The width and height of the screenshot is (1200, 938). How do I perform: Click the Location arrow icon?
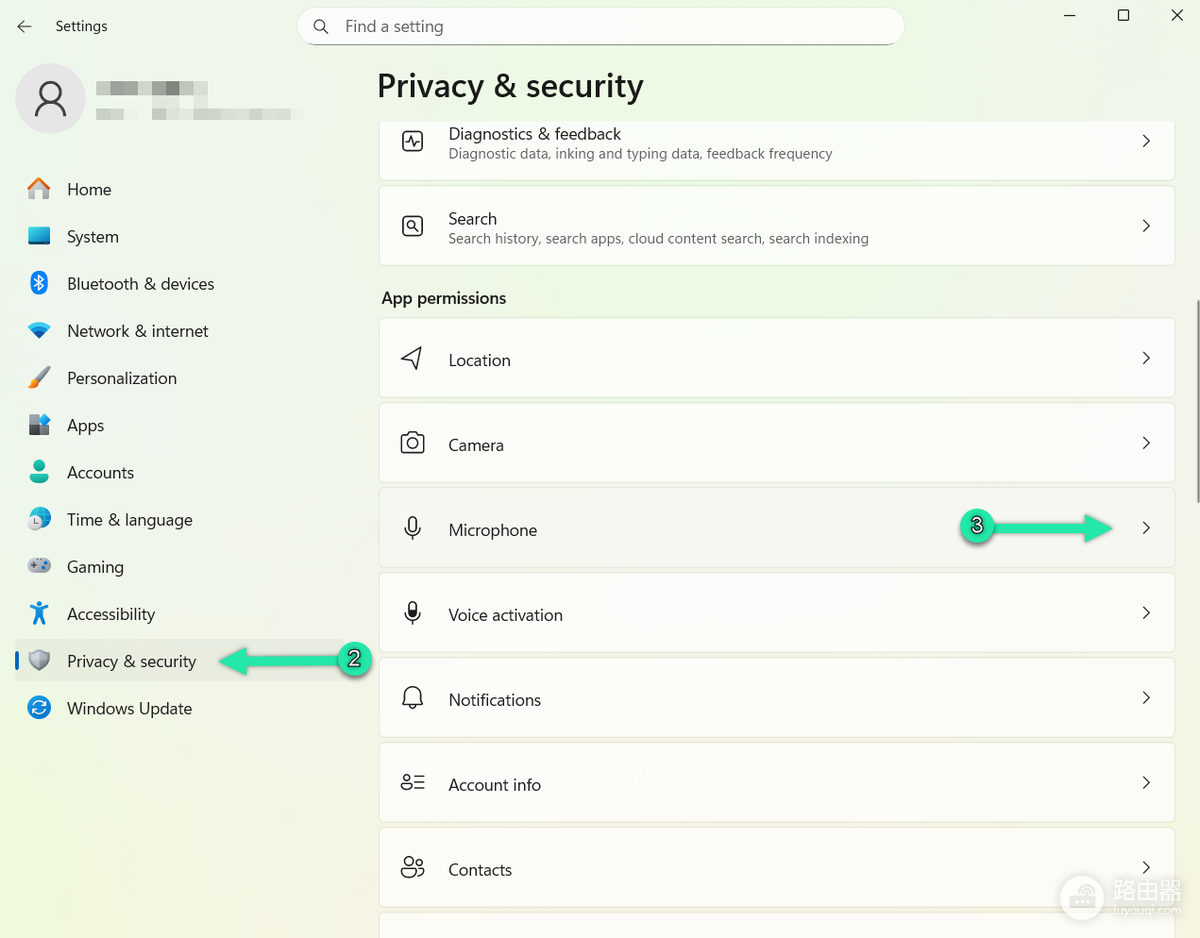(x=412, y=358)
